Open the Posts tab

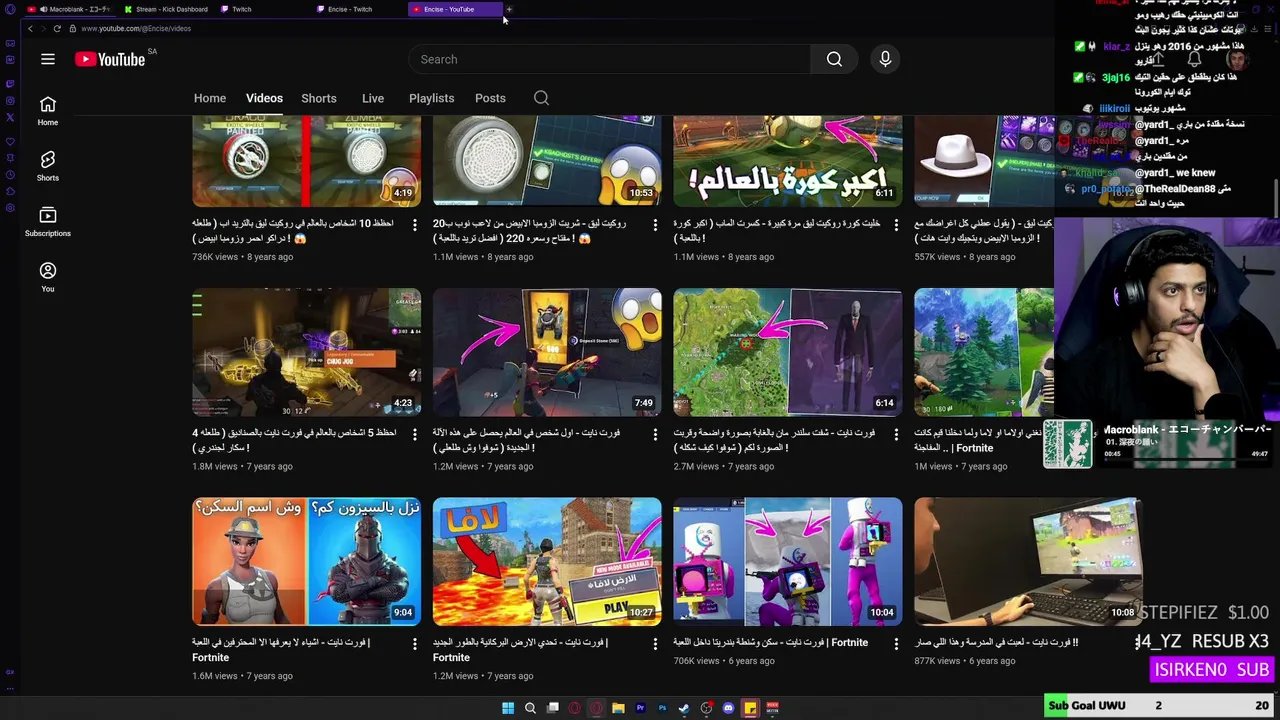click(490, 98)
